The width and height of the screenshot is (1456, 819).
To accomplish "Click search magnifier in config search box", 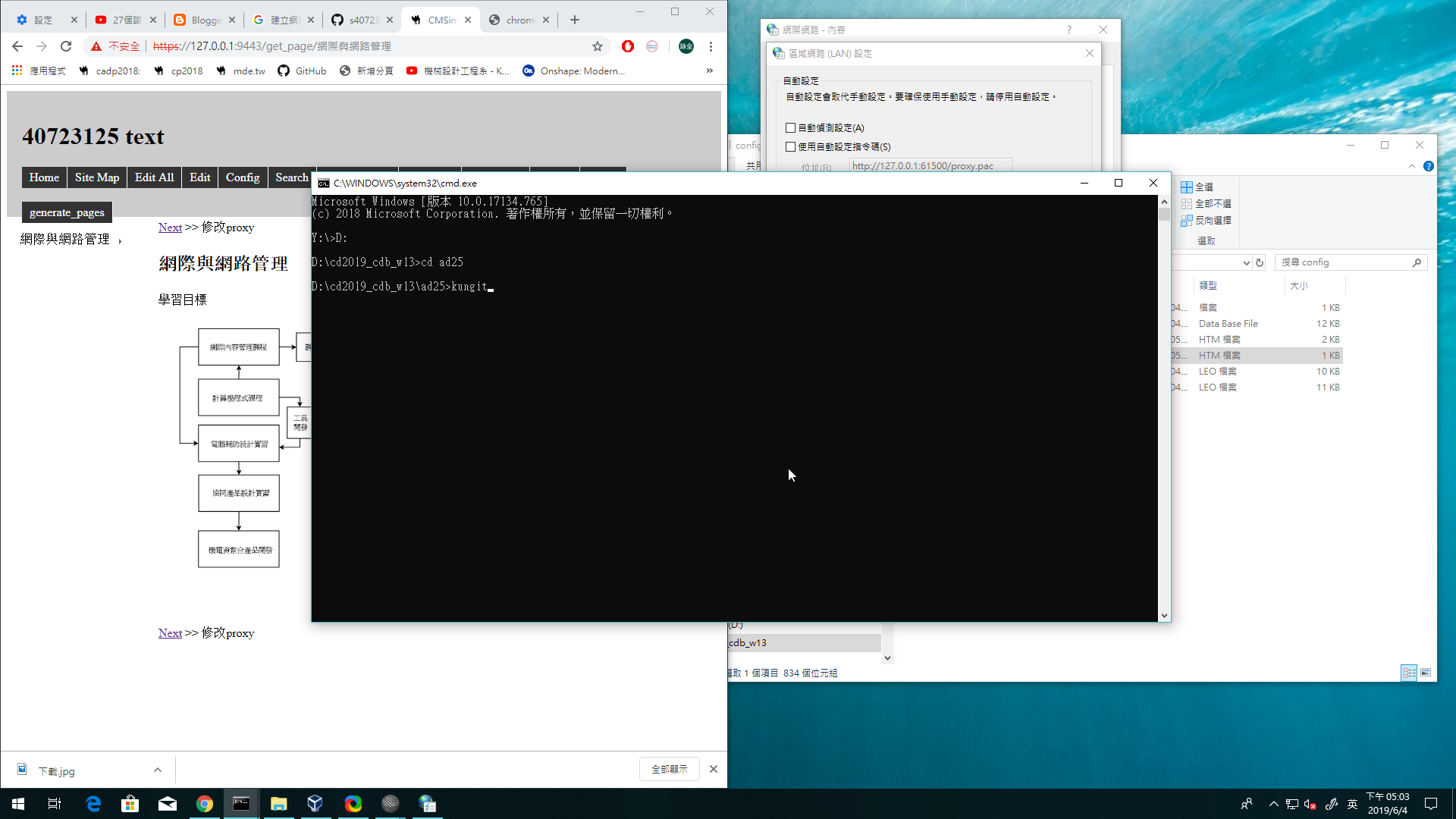I will click(1417, 262).
